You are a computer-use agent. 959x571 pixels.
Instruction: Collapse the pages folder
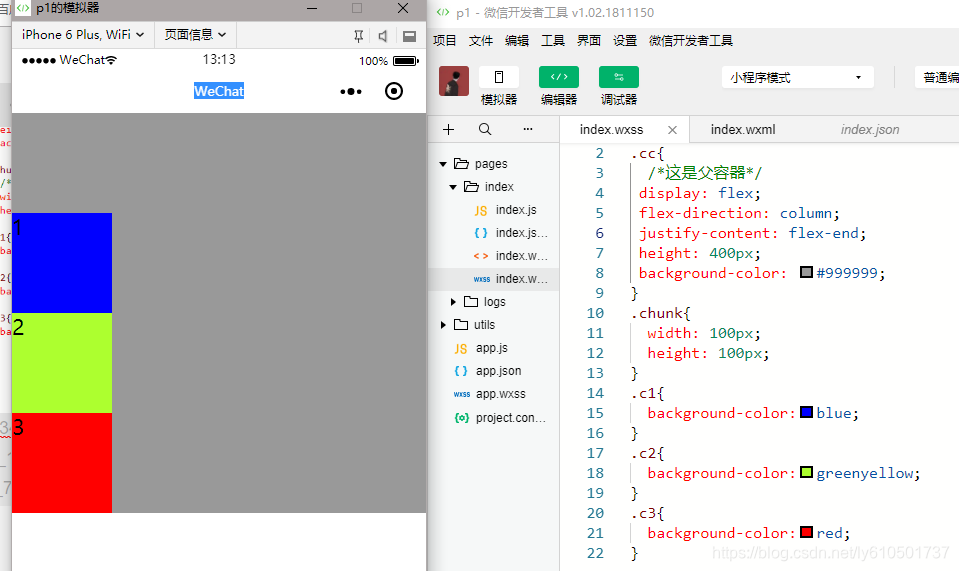pos(443,164)
